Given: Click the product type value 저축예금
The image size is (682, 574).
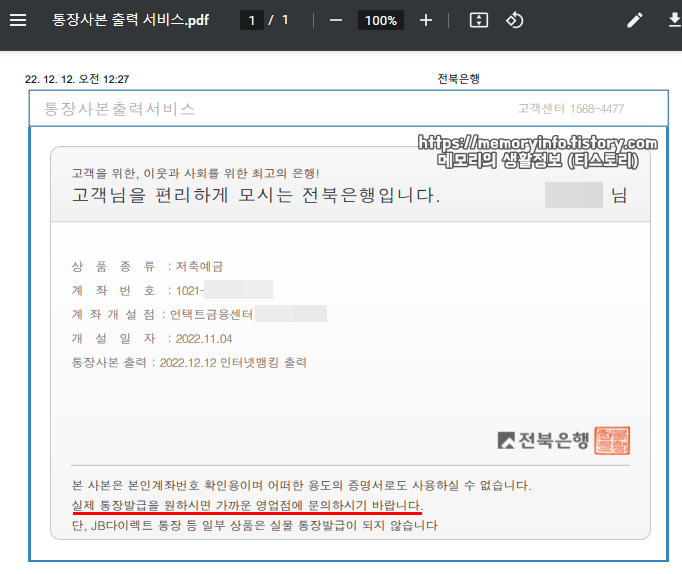Looking at the screenshot, I should pyautogui.click(x=199, y=266).
